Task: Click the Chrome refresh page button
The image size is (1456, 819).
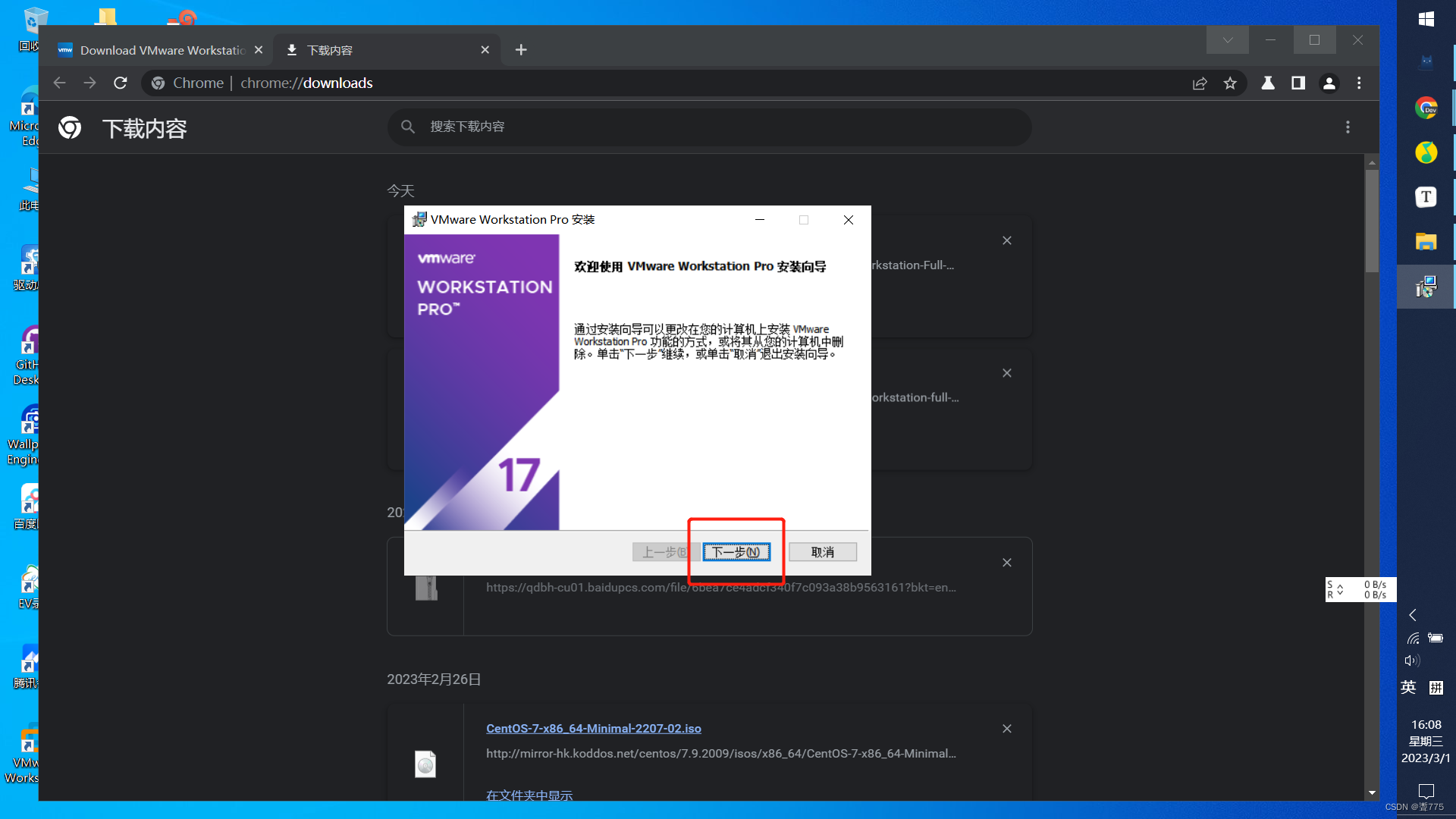Action: (x=120, y=83)
